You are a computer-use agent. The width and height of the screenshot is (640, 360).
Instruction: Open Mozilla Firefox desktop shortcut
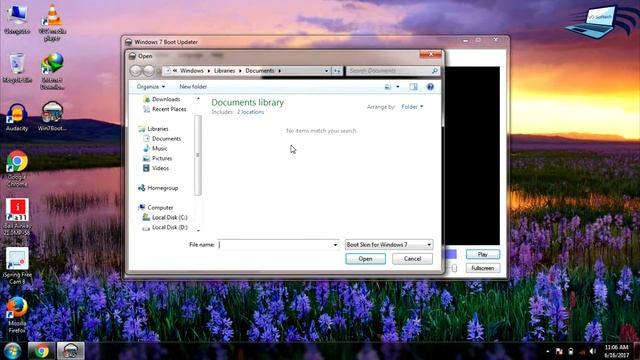pos(17,315)
